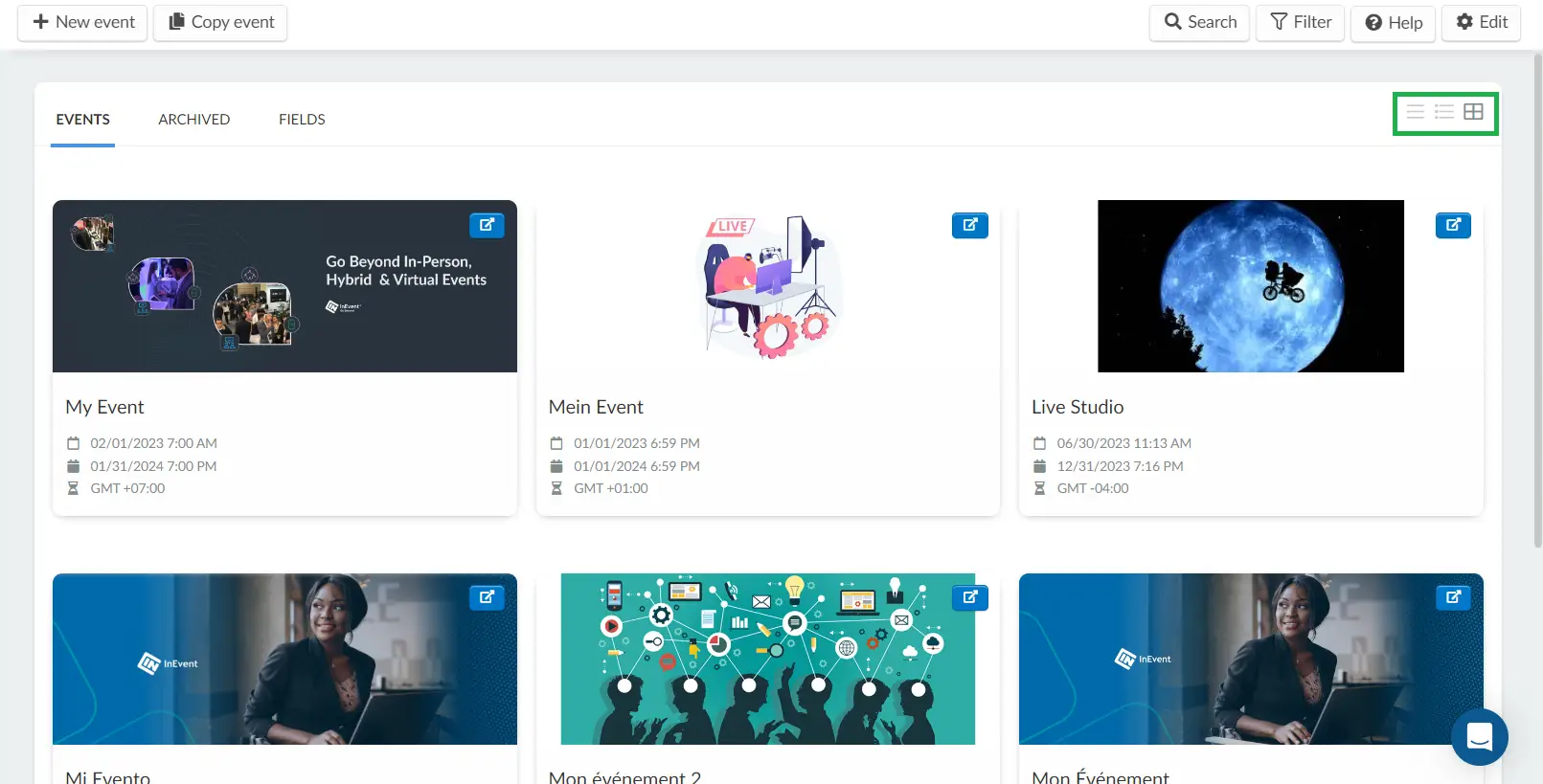Click the Mon Événement cover image
This screenshot has height=784, width=1543.
(x=1251, y=659)
